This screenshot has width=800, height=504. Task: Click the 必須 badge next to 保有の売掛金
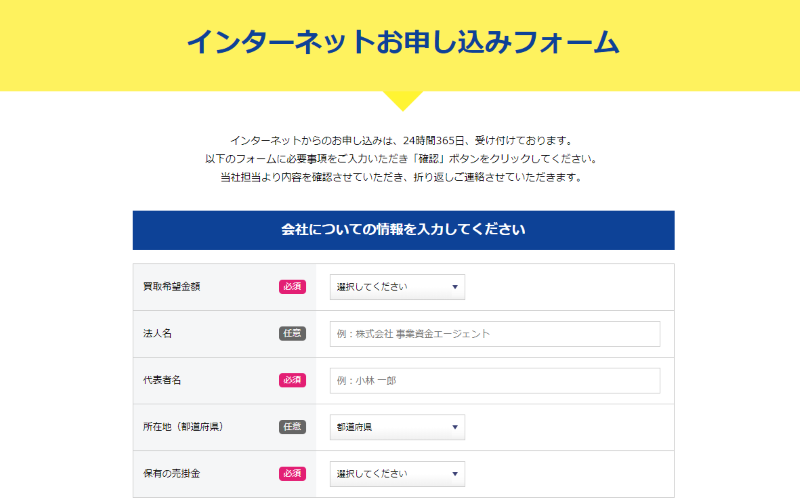(x=292, y=473)
